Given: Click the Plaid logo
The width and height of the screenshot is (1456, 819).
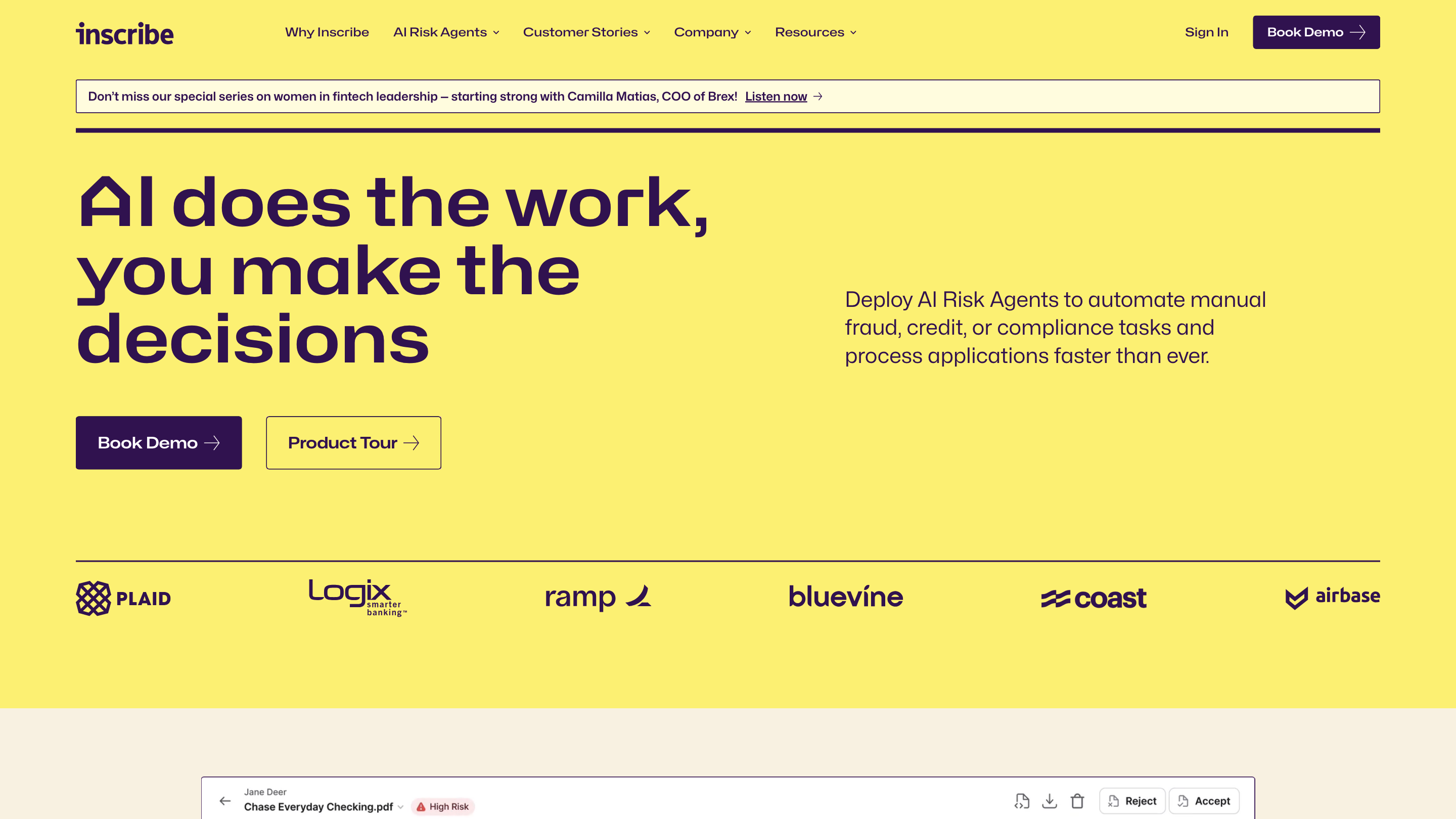Looking at the screenshot, I should coord(123,598).
